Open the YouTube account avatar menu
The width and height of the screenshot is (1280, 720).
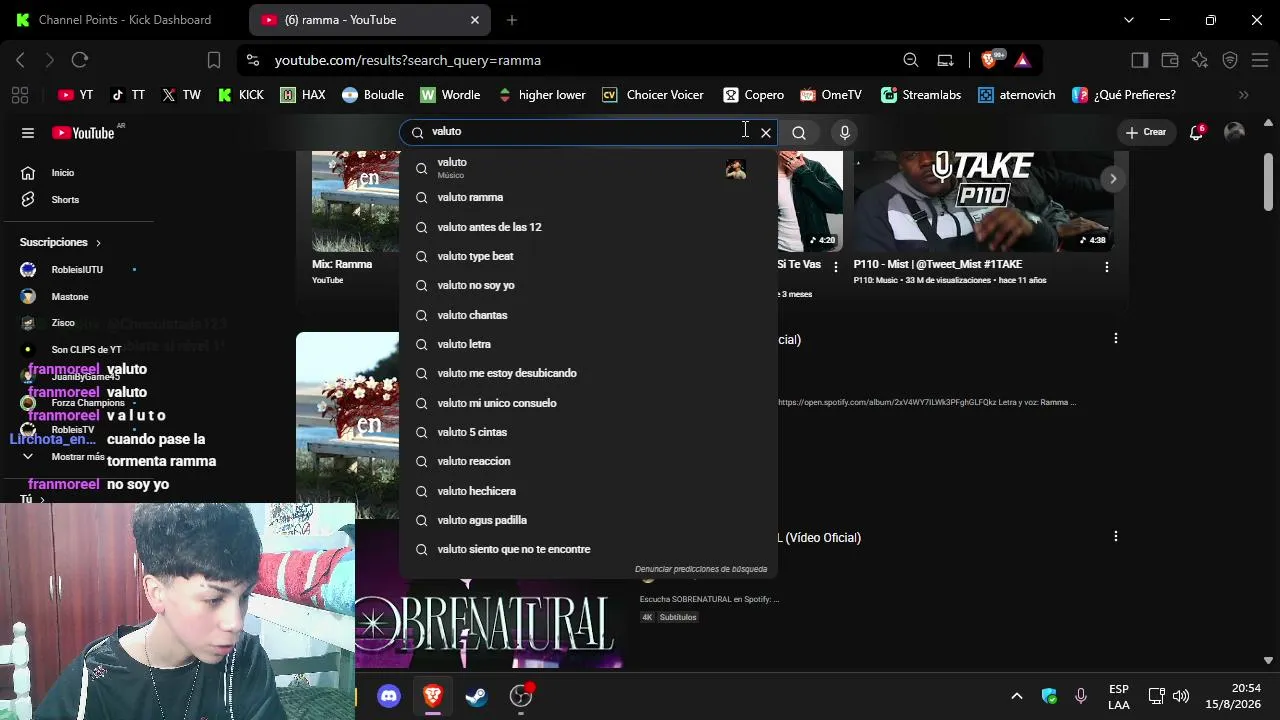click(x=1234, y=132)
